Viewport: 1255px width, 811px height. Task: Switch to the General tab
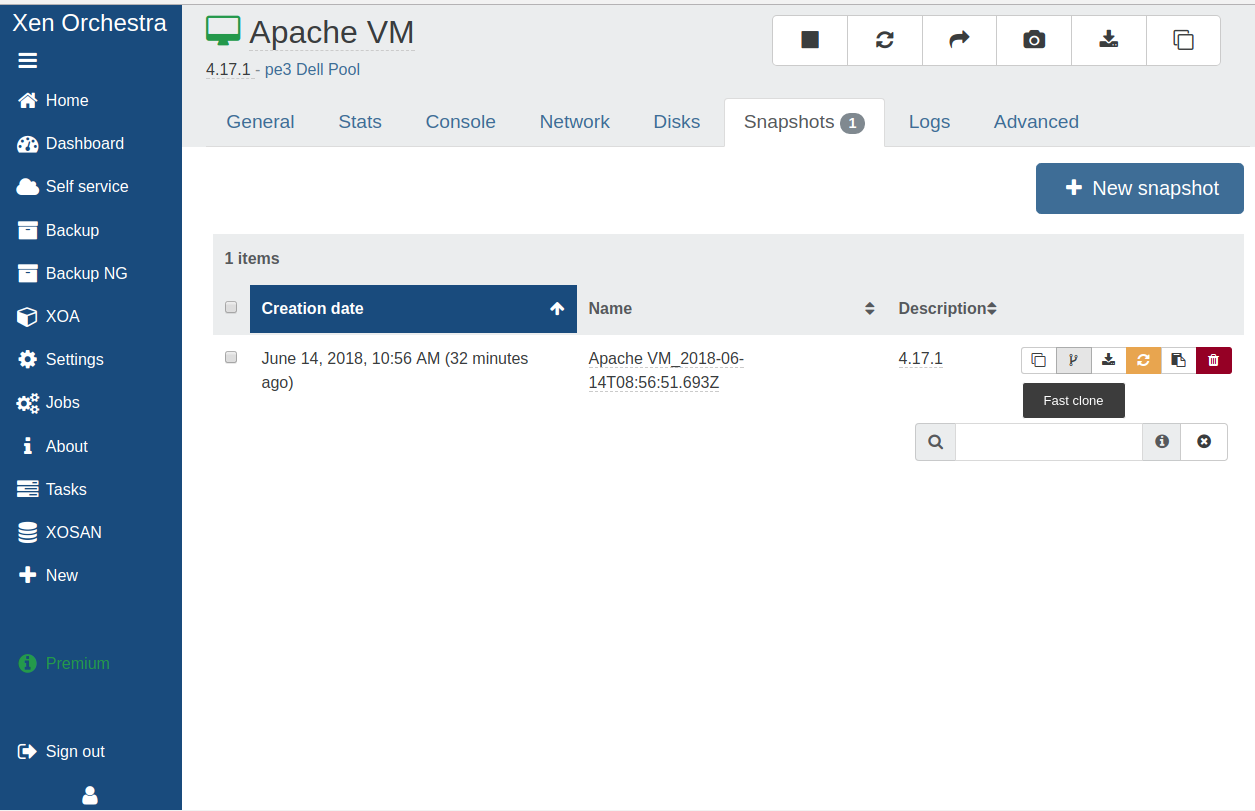[x=260, y=122]
